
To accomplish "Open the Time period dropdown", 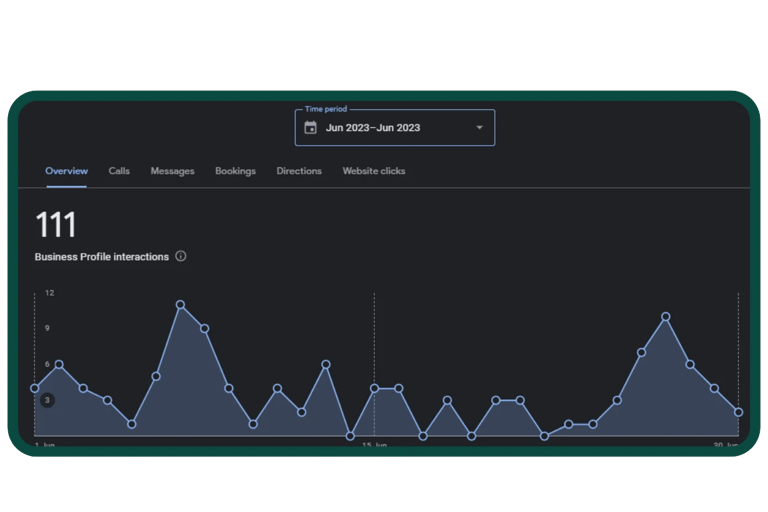I will point(395,128).
